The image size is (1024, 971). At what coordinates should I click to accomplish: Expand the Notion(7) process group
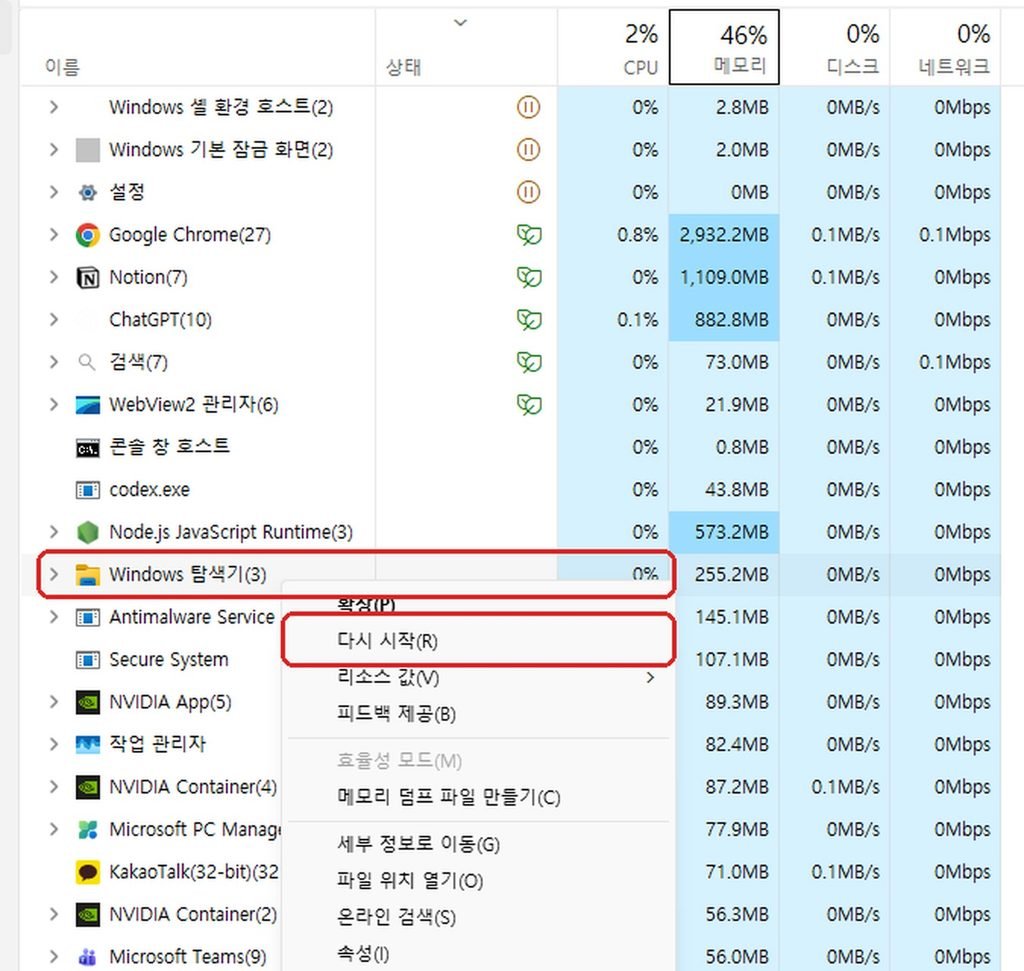point(54,278)
